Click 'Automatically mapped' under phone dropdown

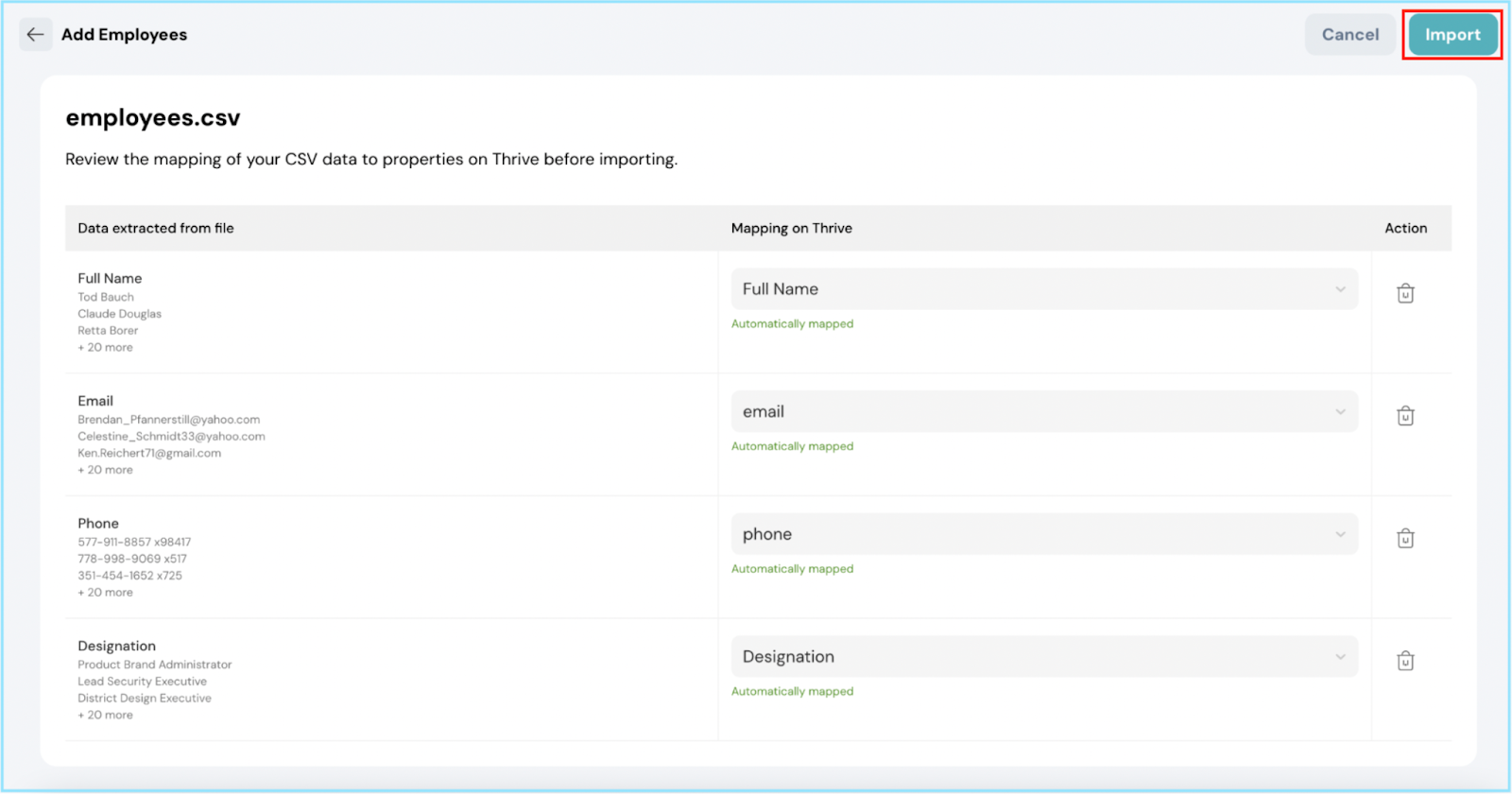(x=793, y=569)
